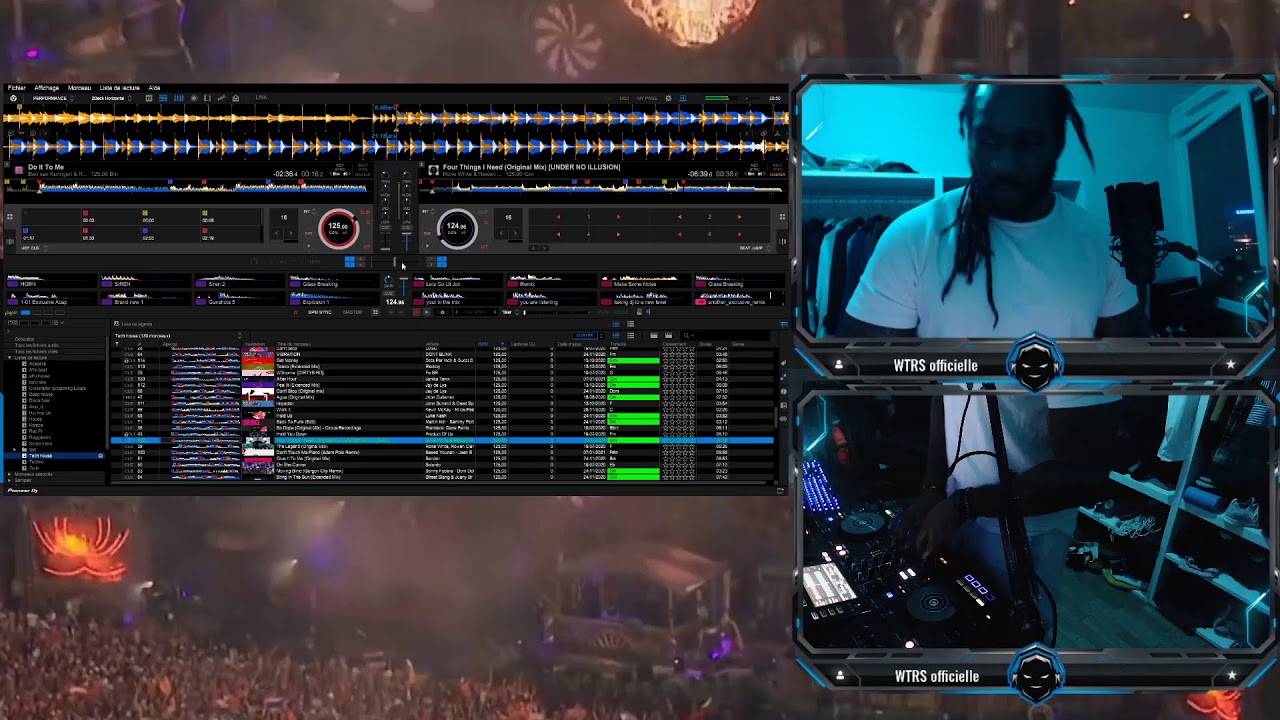This screenshot has width=1280, height=720.
Task: Open the Aide menu
Action: click(154, 88)
